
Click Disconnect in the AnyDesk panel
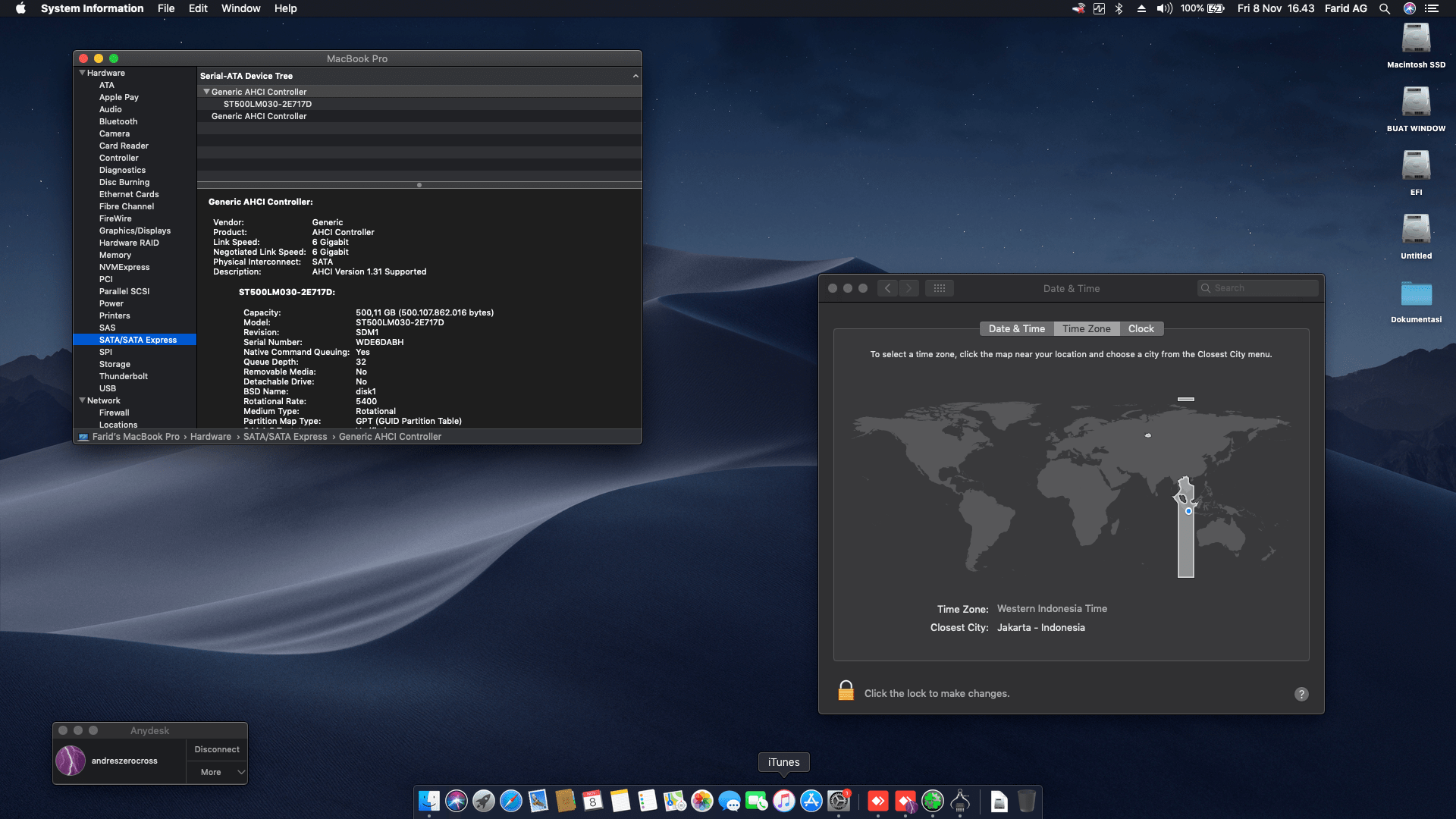[216, 749]
